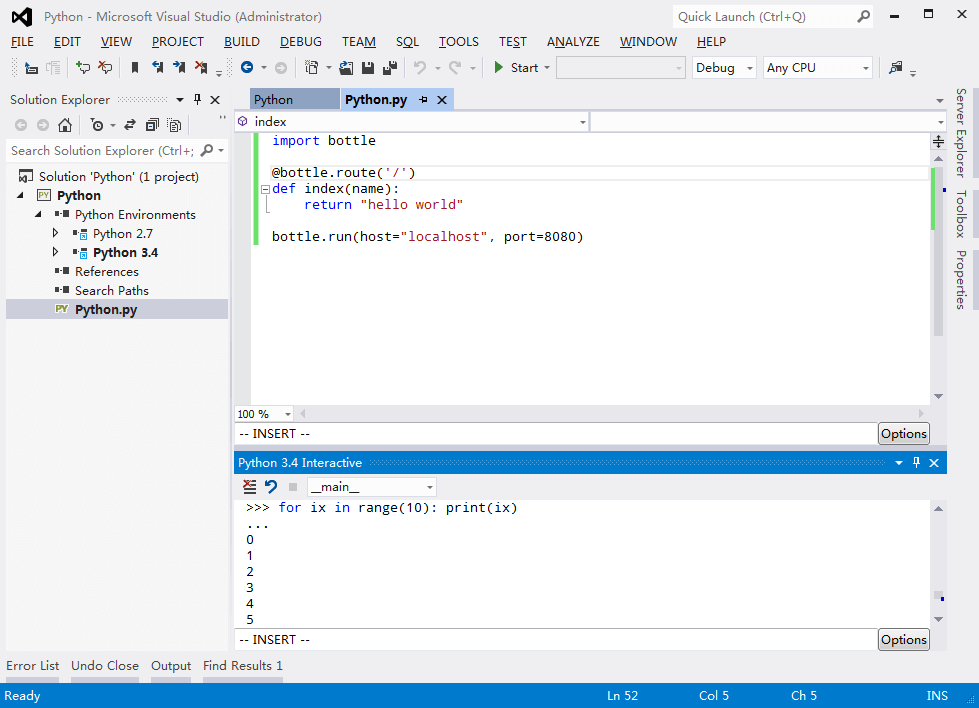The width and height of the screenshot is (979, 708).
Task: Switch to the Error List tab
Action: pyautogui.click(x=33, y=665)
